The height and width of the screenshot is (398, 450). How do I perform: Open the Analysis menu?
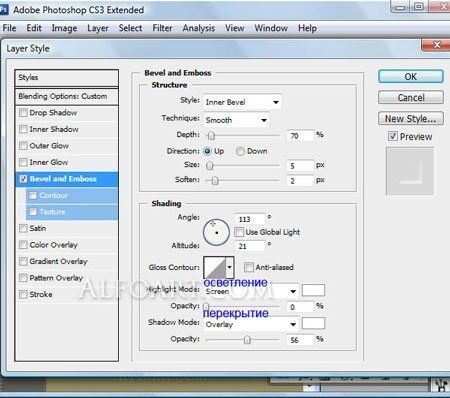(199, 28)
